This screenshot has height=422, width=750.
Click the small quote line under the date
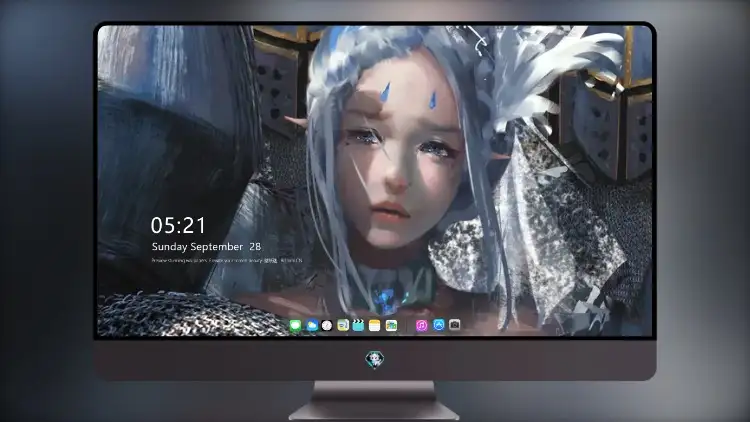[x=227, y=261]
